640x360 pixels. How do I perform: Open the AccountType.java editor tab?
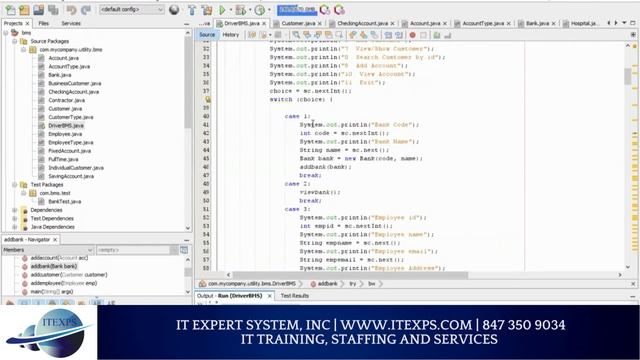pyautogui.click(x=483, y=23)
